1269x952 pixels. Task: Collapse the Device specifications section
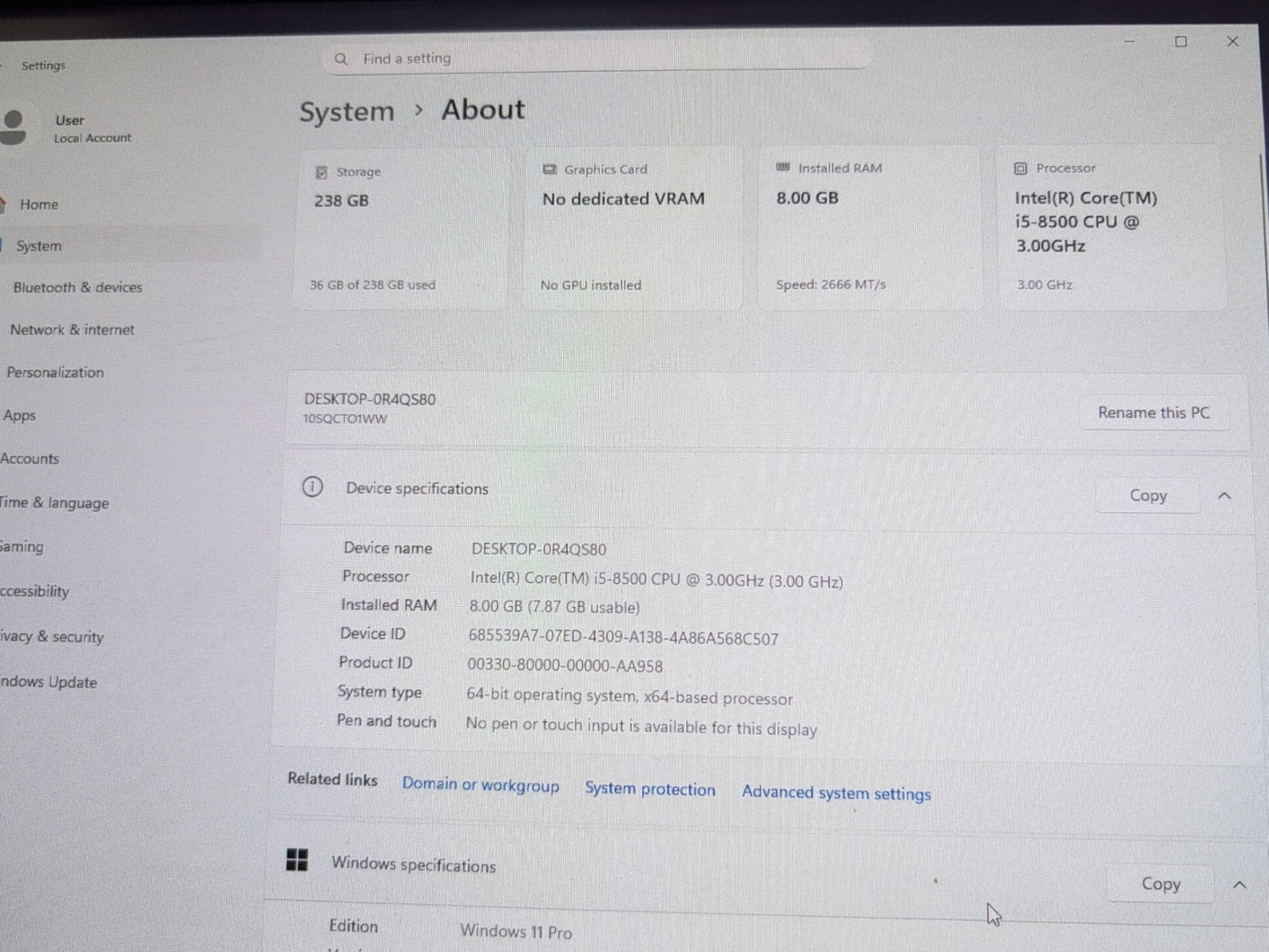click(1224, 496)
